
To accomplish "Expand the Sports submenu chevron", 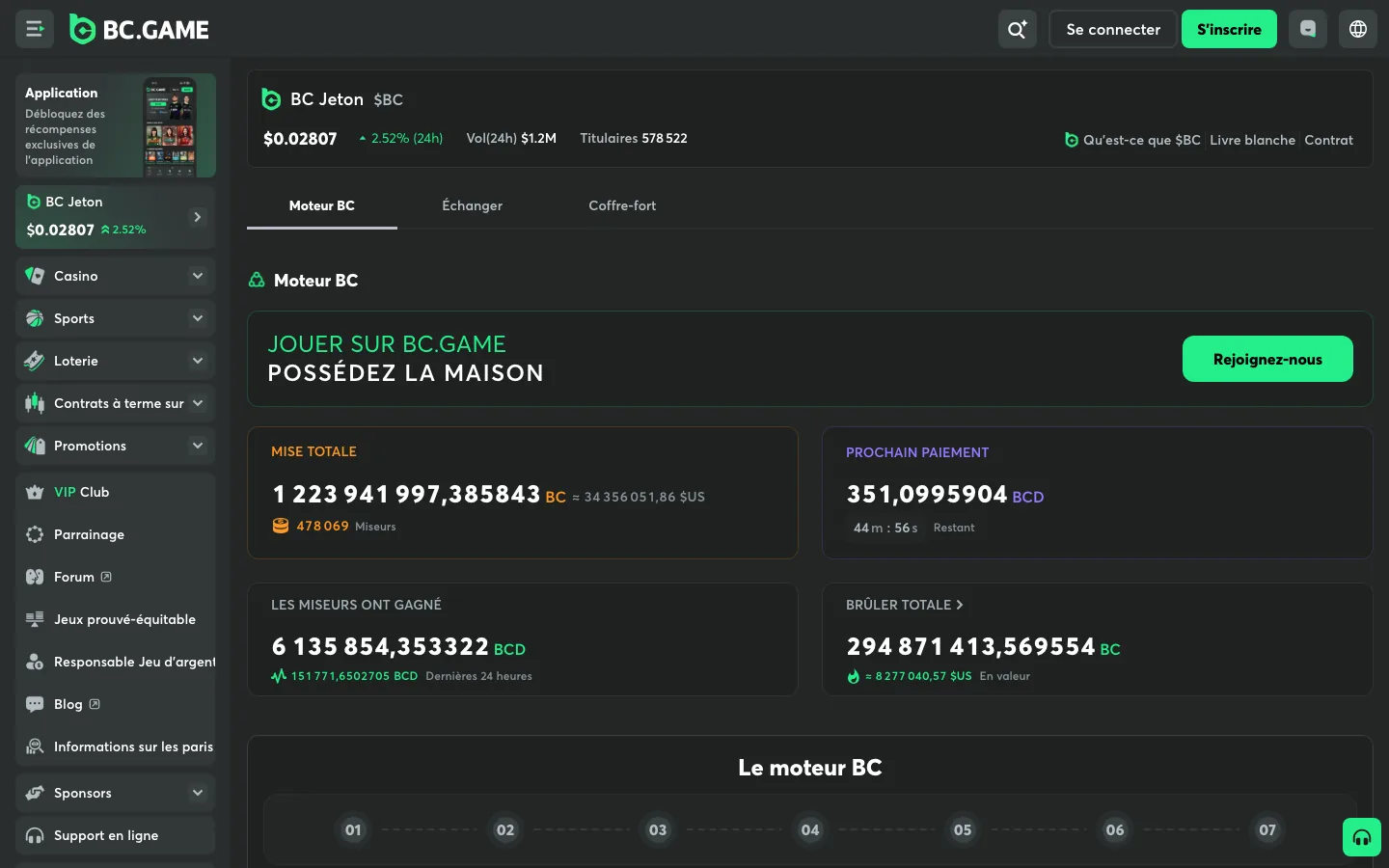I will point(198,318).
